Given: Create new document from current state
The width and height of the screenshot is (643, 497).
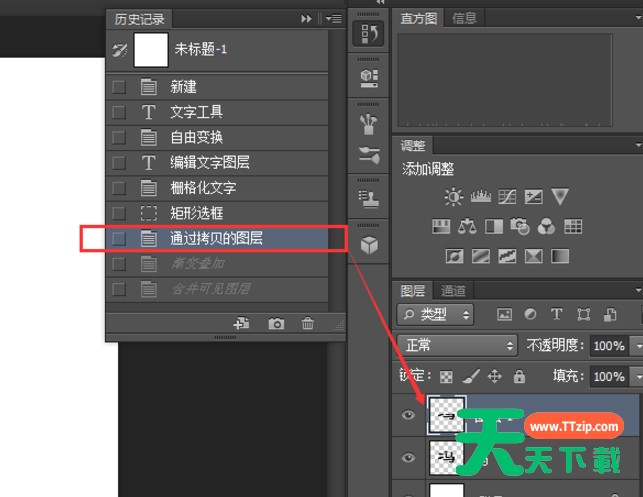Looking at the screenshot, I should (x=241, y=324).
